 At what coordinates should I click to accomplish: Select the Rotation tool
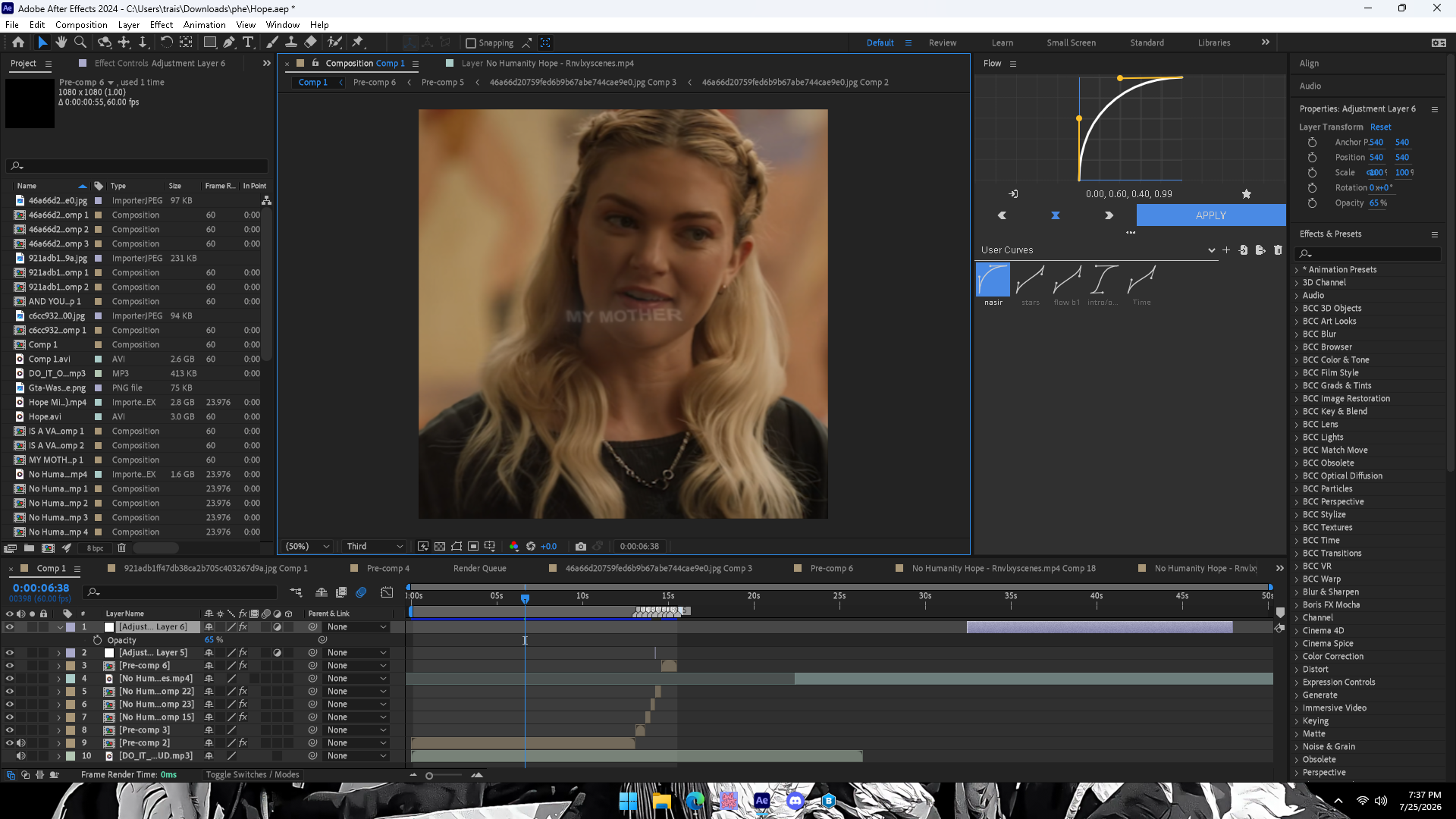click(x=166, y=42)
